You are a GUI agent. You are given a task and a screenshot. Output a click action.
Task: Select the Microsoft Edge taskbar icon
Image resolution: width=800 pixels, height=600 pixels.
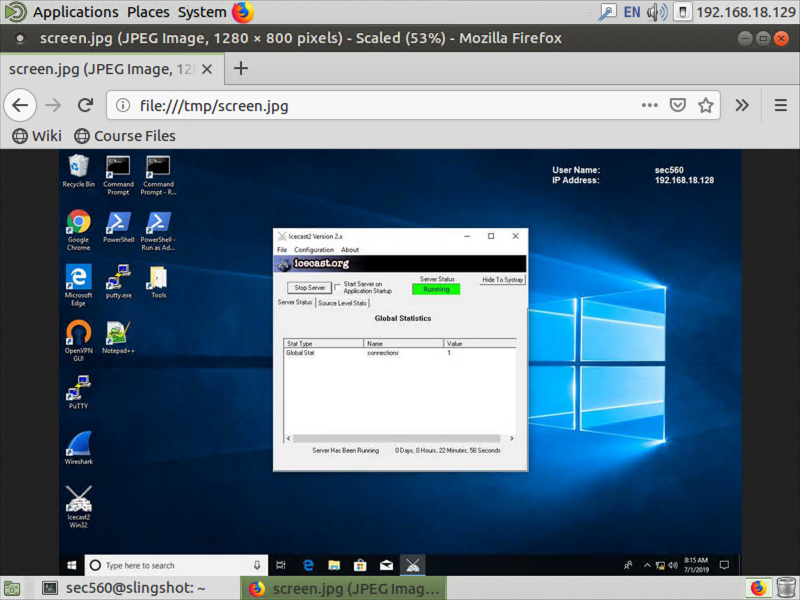pyautogui.click(x=307, y=564)
